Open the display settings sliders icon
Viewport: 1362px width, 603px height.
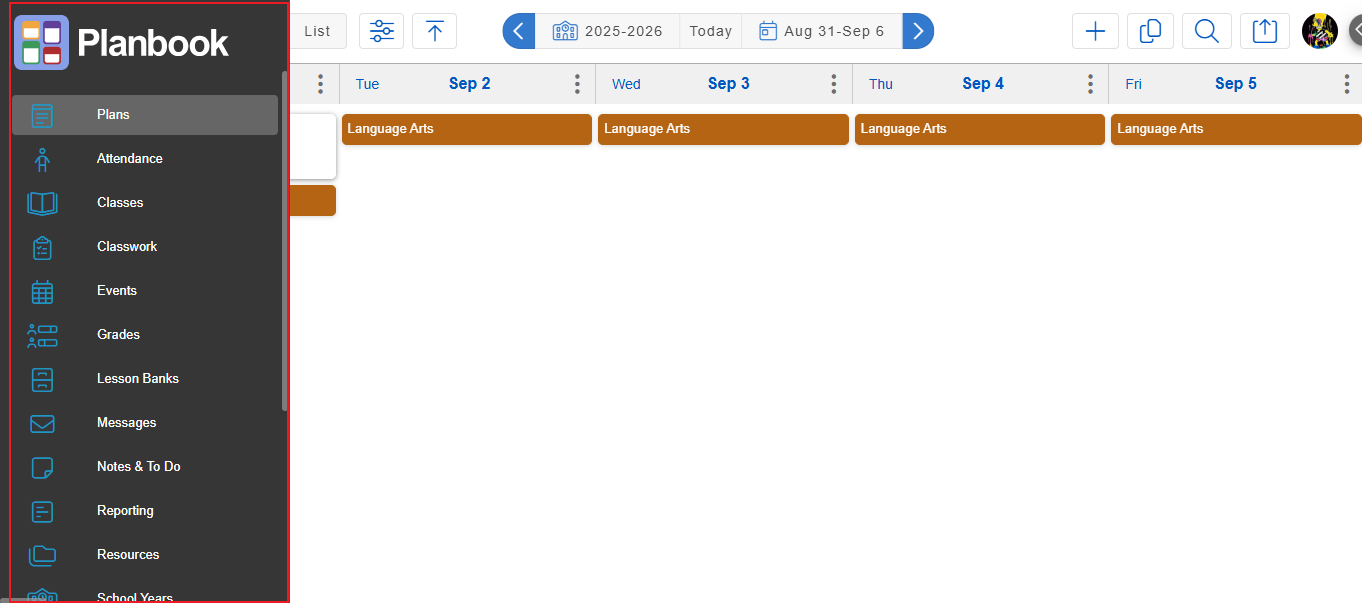382,31
